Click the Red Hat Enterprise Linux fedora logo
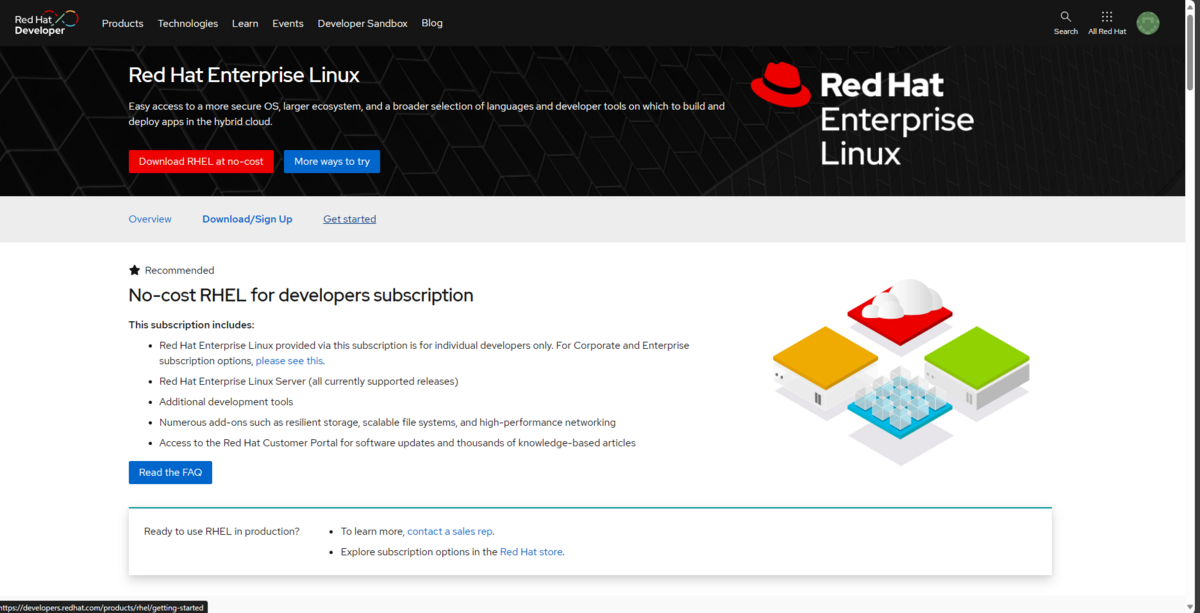The image size is (1200, 613). 862,113
